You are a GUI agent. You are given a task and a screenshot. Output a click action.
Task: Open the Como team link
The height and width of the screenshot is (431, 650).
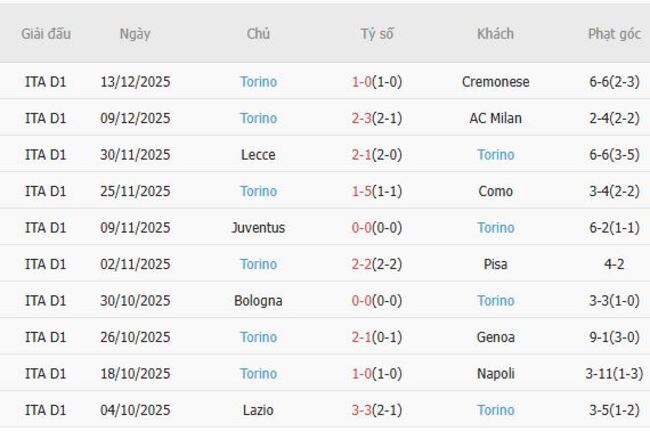pyautogui.click(x=496, y=191)
